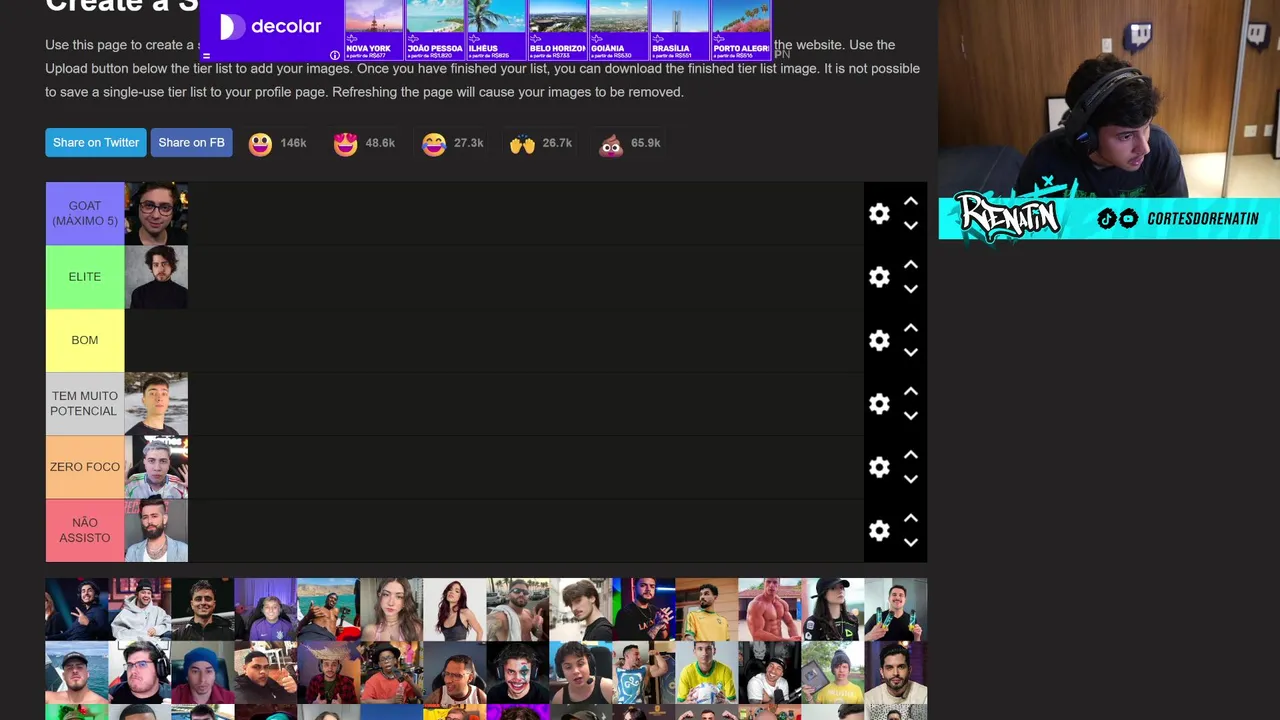1280x720 pixels.
Task: Open Goiânia destination in ad banner
Action: pos(618,30)
